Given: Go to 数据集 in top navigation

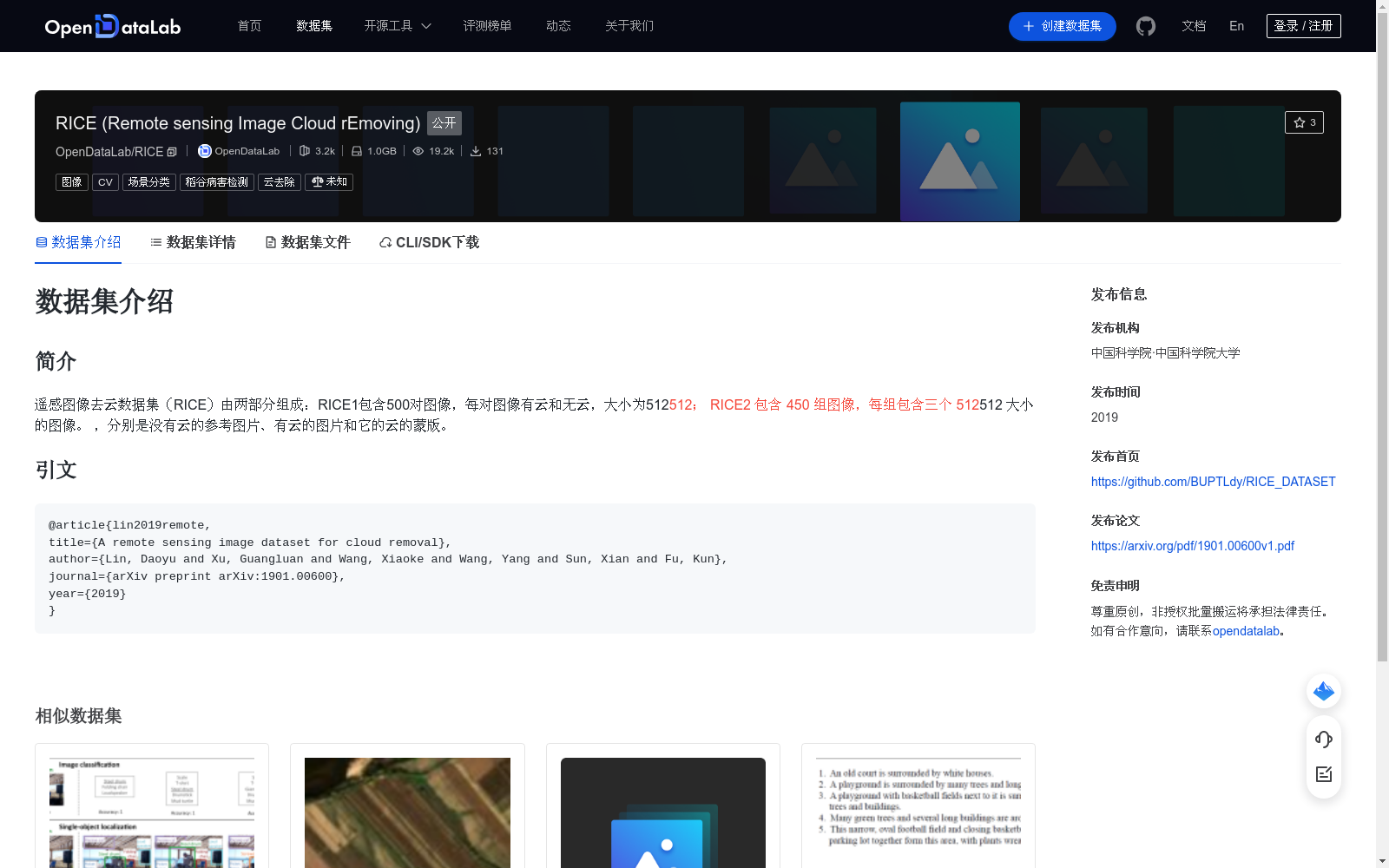Looking at the screenshot, I should 314,26.
